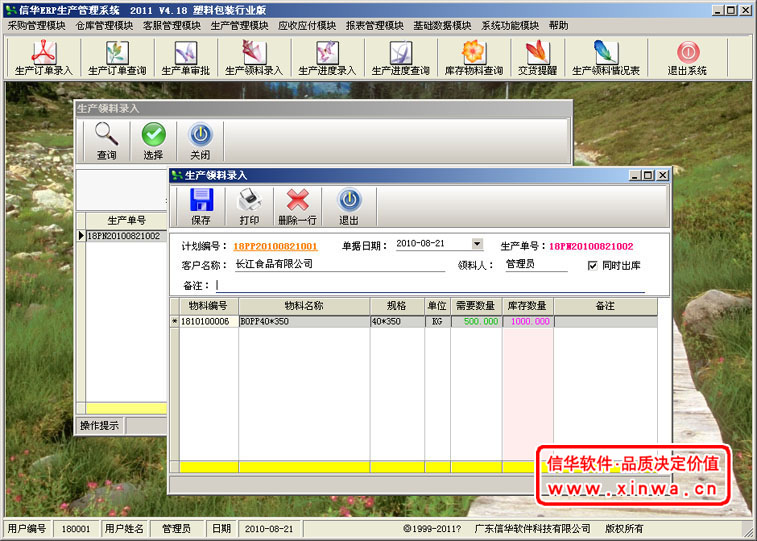Image resolution: width=757 pixels, height=541 pixels.
Task: Click 规格 cell 40*350
Action: (397, 321)
